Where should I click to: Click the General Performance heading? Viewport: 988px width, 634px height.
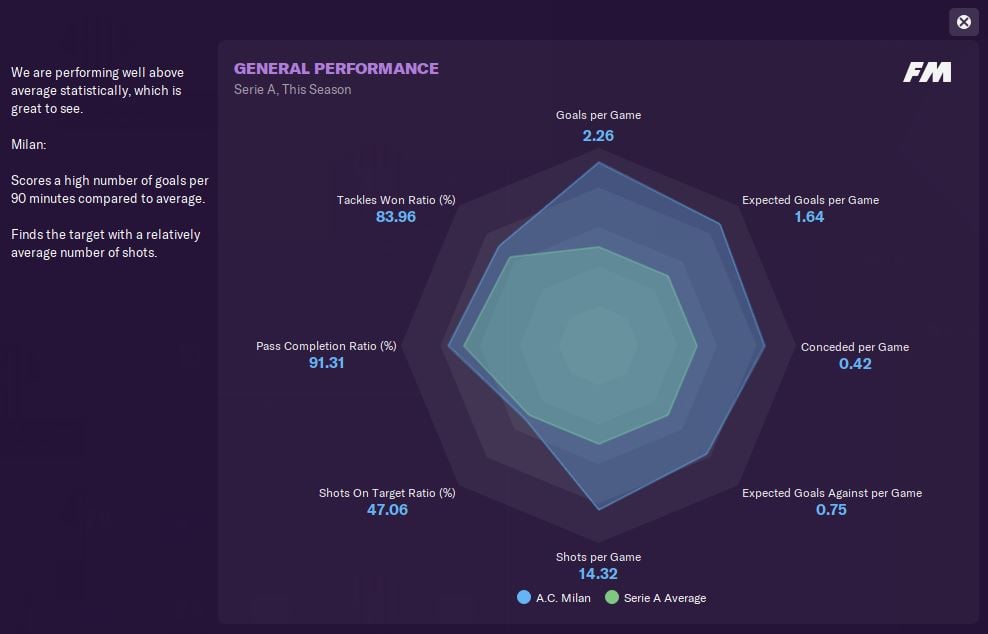pos(336,68)
